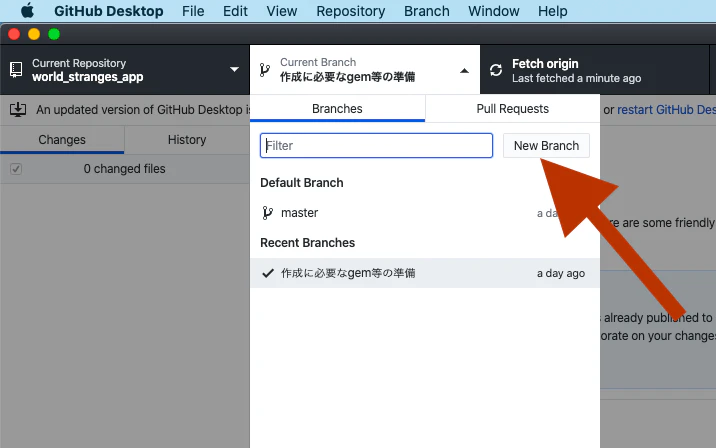Click 'a day ago' in recent branch row
This screenshot has width=716, height=448.
(561, 273)
